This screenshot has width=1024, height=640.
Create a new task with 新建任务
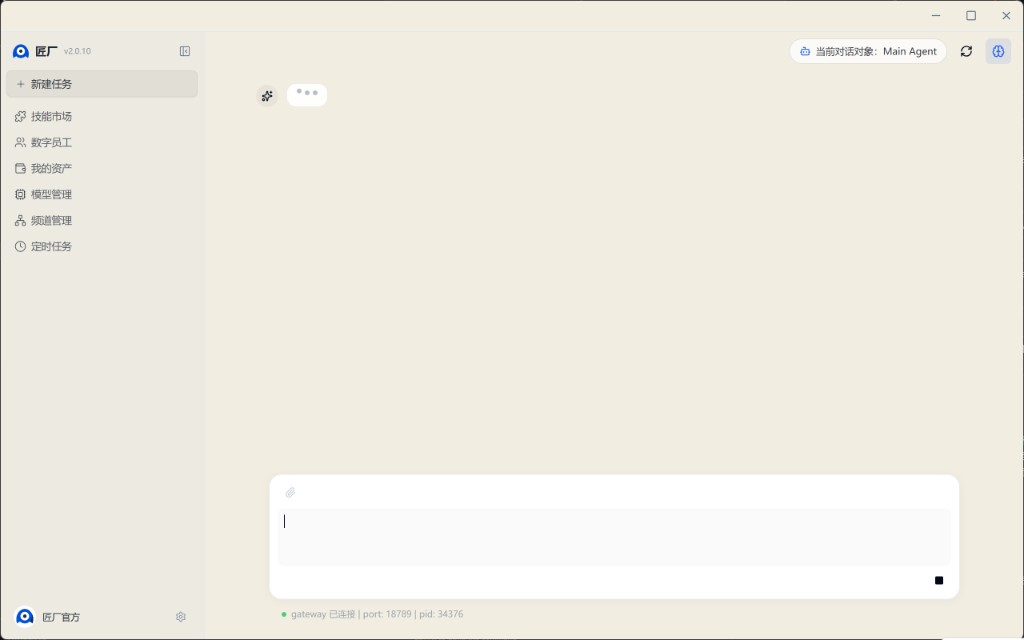(101, 84)
